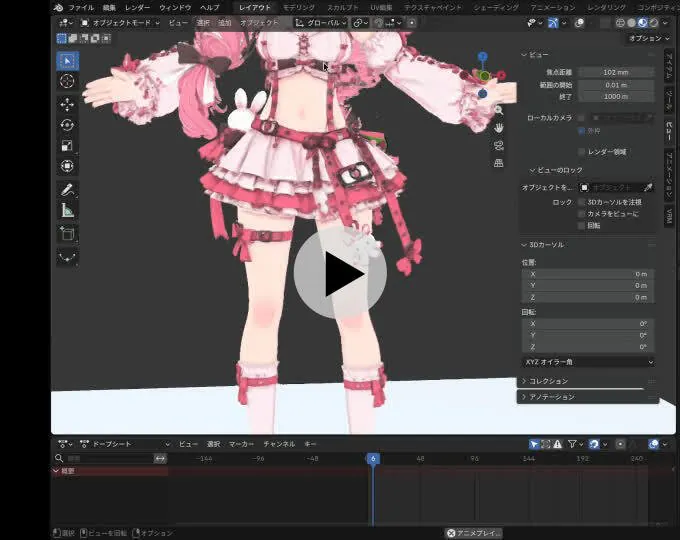The image size is (680, 540).
Task: Click the 終了 1000 m field
Action: [616, 96]
